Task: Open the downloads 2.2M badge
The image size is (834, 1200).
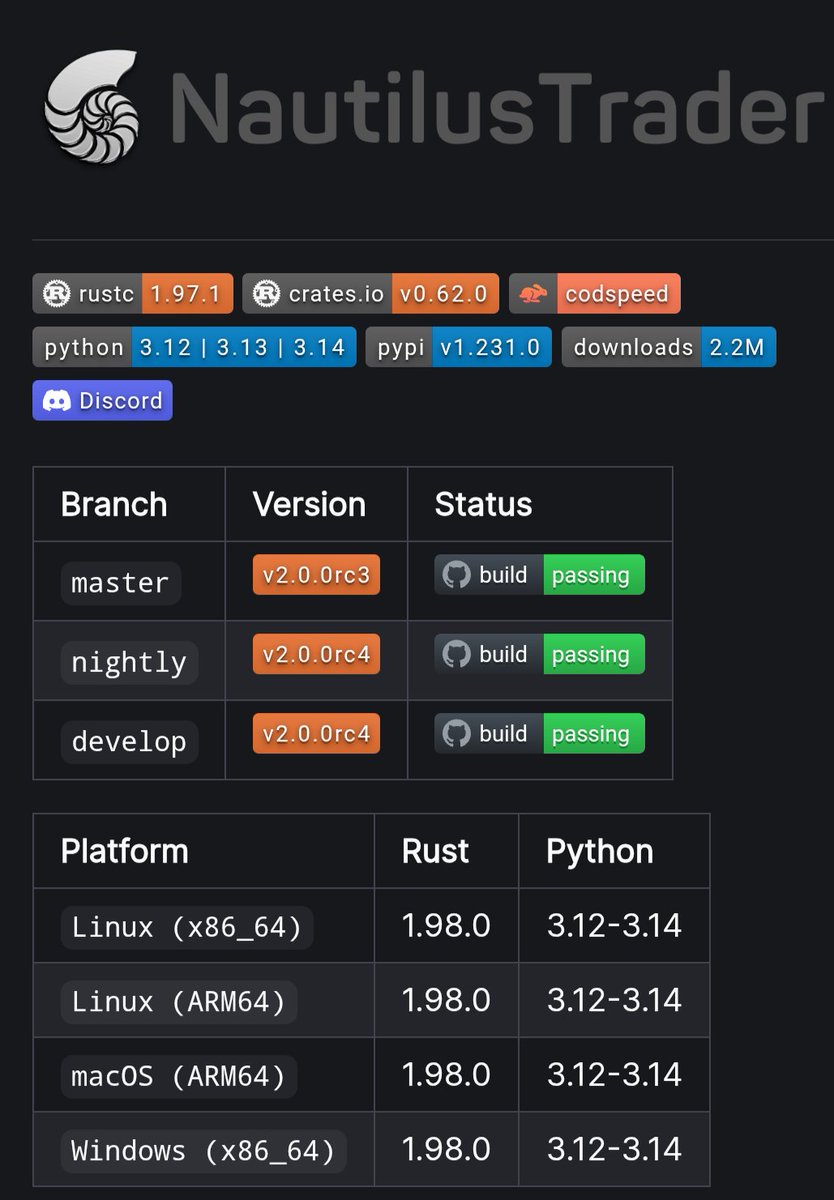Action: coord(669,347)
